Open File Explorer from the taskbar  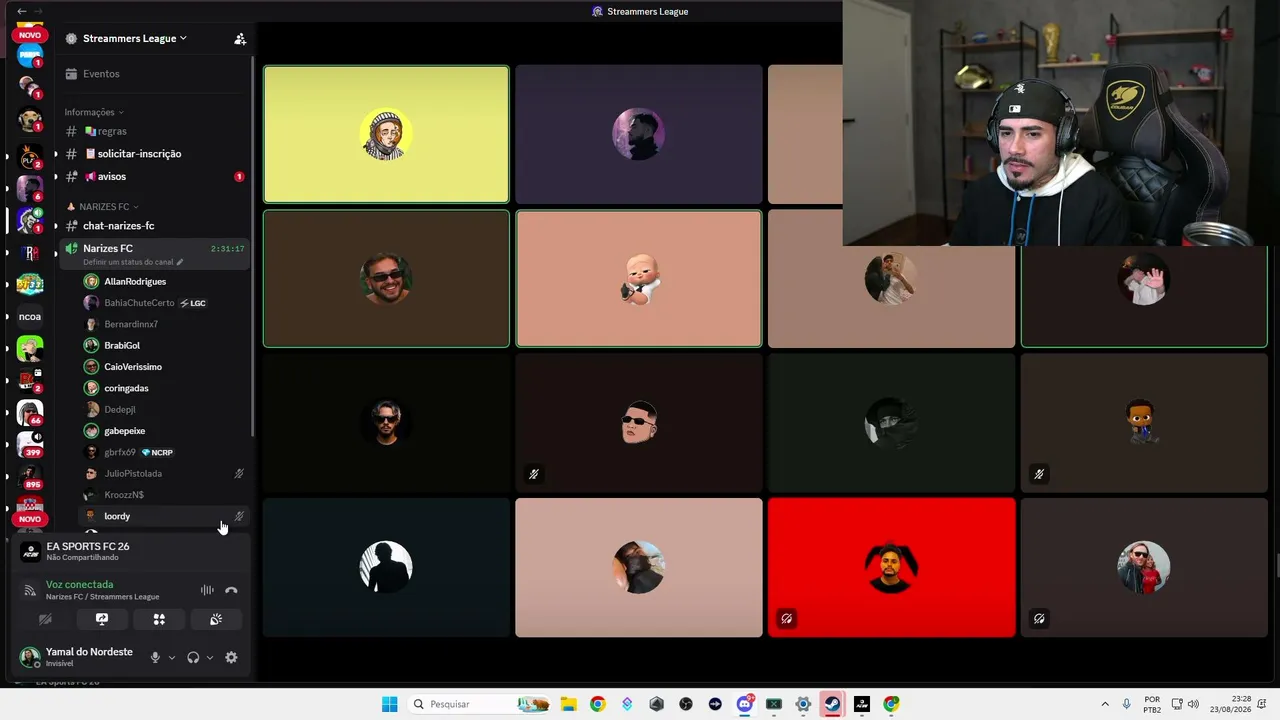coord(568,704)
